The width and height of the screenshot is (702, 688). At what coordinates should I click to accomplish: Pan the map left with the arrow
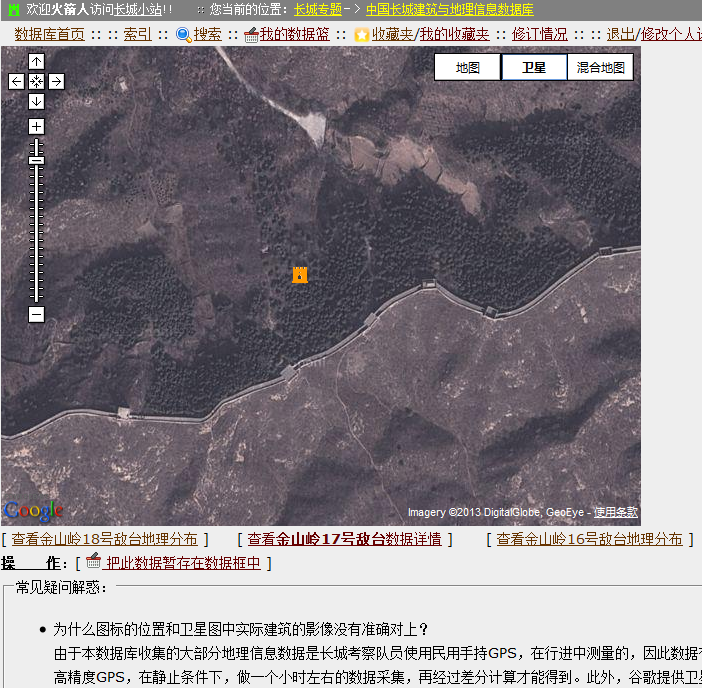click(x=17, y=81)
